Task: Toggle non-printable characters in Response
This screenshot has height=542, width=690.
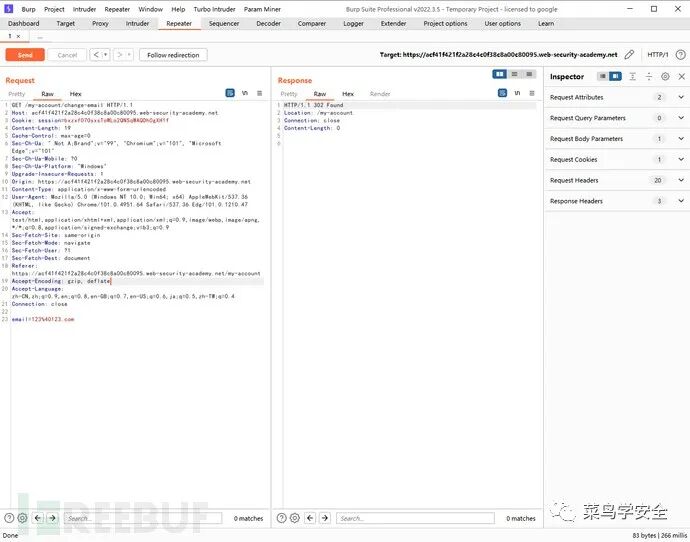Action: click(518, 93)
